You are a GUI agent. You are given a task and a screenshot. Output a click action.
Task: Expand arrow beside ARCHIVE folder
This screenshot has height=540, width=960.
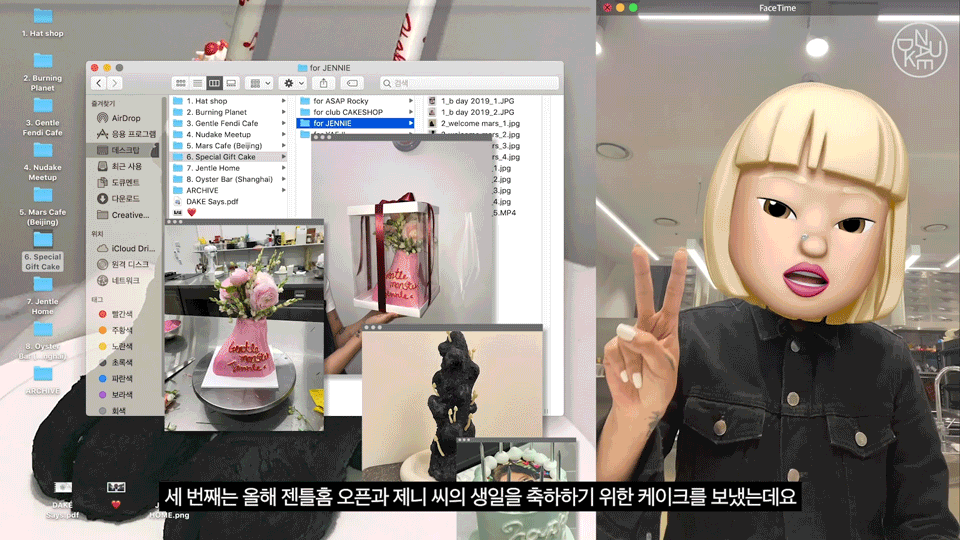tap(283, 190)
